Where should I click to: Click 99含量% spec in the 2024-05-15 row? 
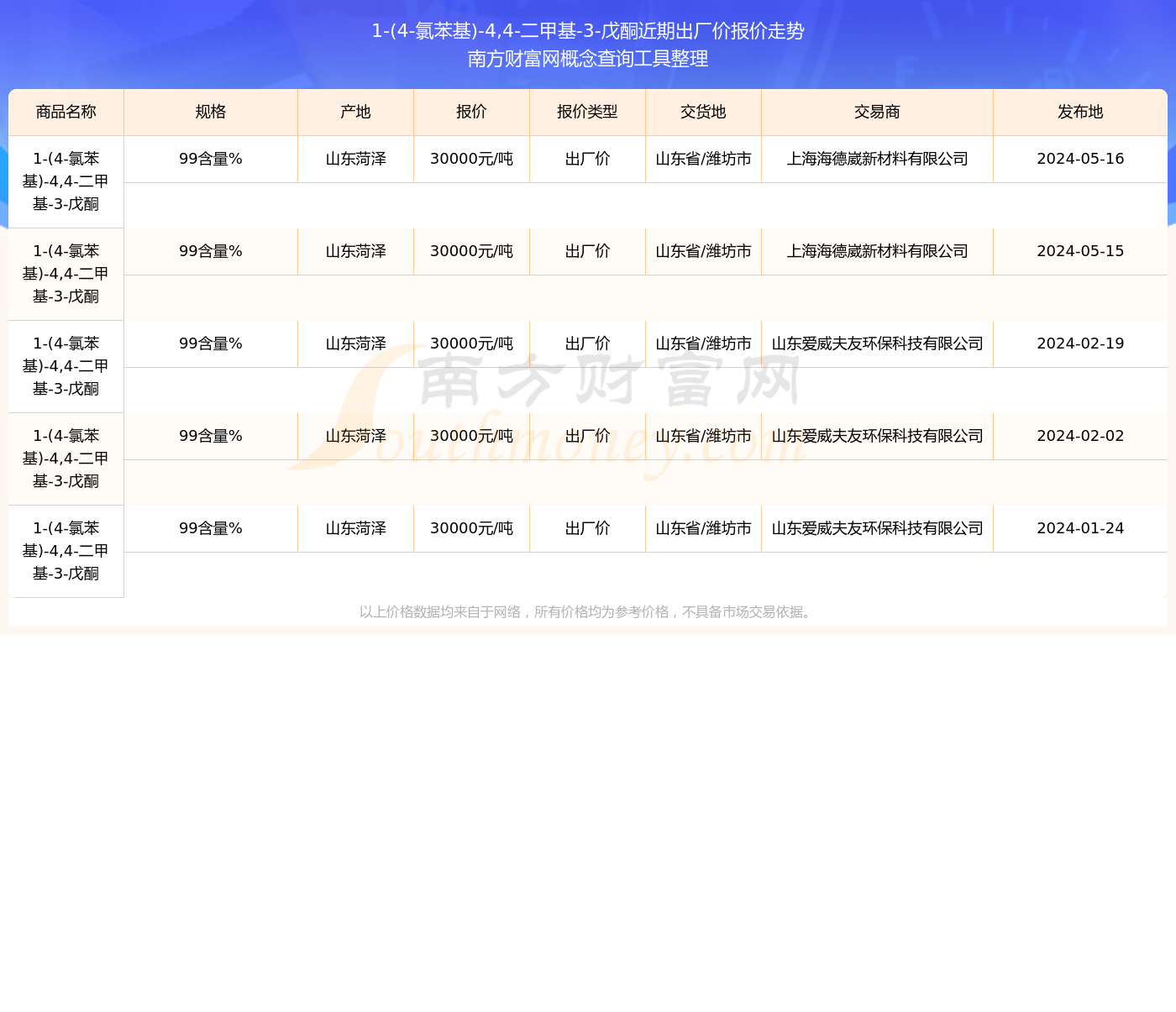pyautogui.click(x=211, y=251)
